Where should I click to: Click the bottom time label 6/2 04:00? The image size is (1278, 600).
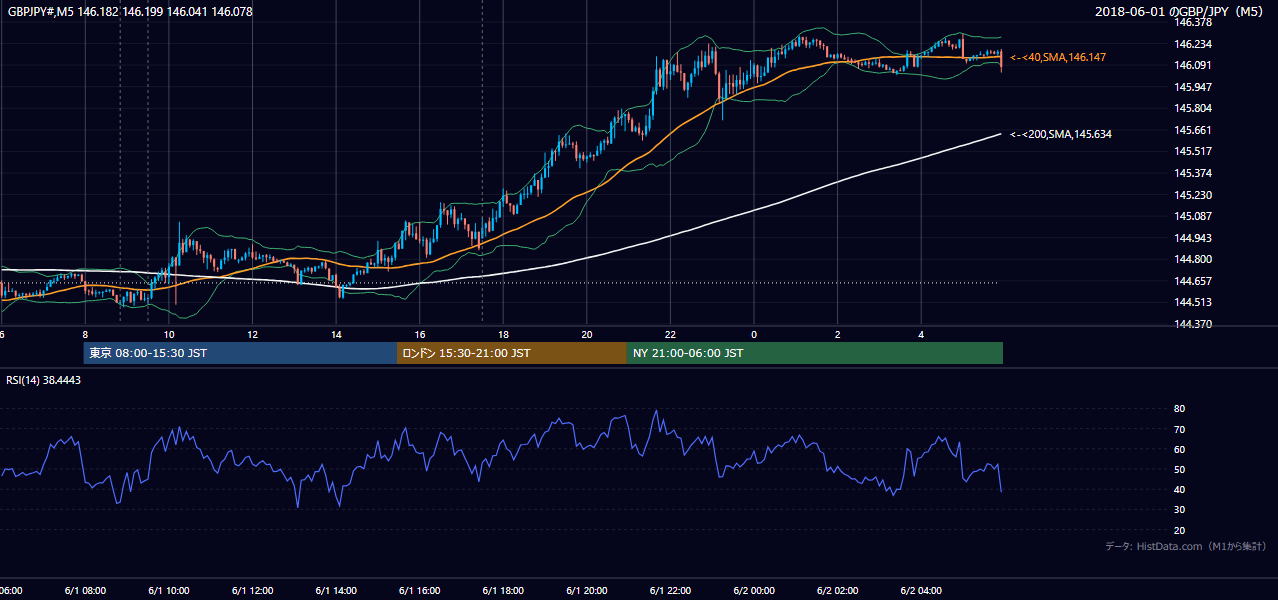coord(922,591)
